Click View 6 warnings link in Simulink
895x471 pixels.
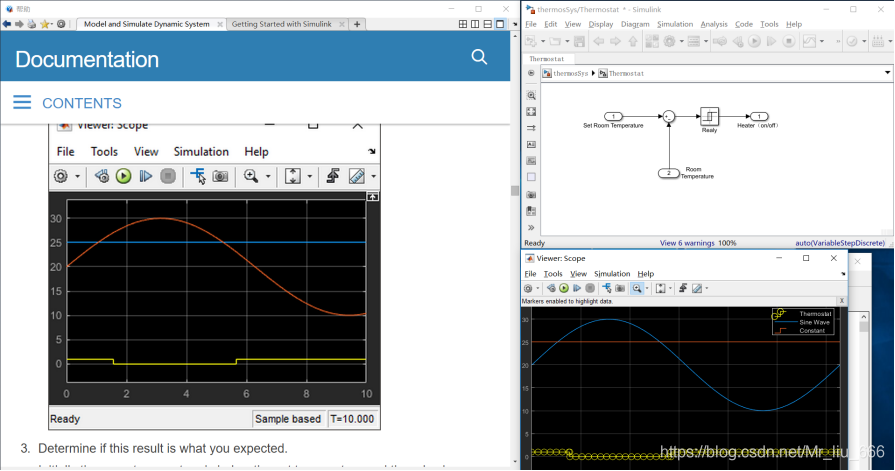[687, 243]
